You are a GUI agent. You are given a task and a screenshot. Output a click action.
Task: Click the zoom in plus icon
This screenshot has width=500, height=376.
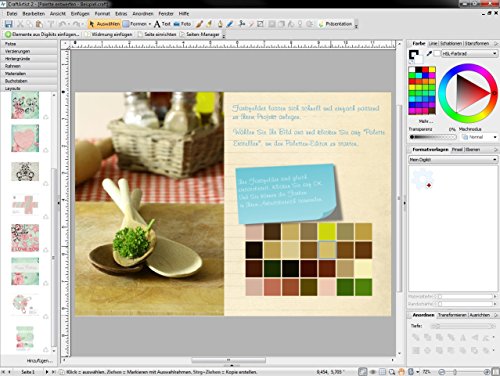[487, 372]
